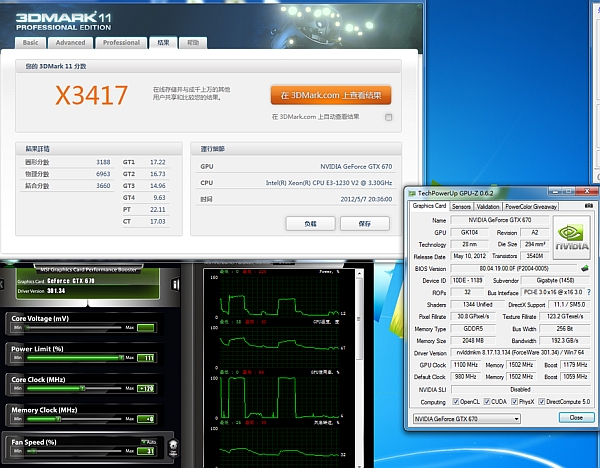Screen dimensions: 600x468
Task: Click the Memory Clock value box showing +0
Action: (x=146, y=419)
